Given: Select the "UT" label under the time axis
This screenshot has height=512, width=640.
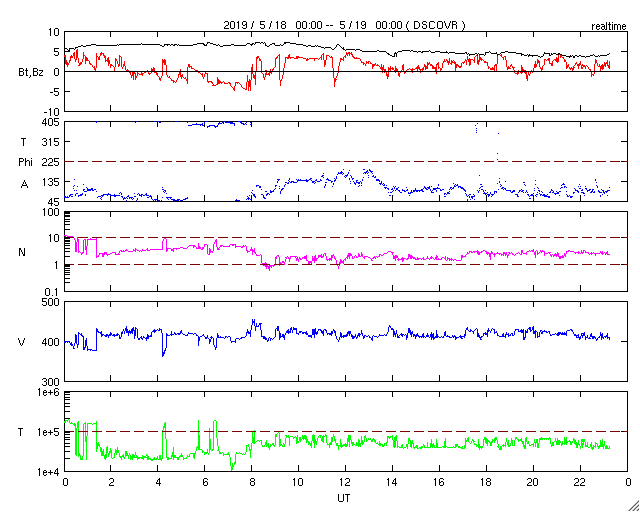Looking at the screenshot, I should [x=343, y=499].
